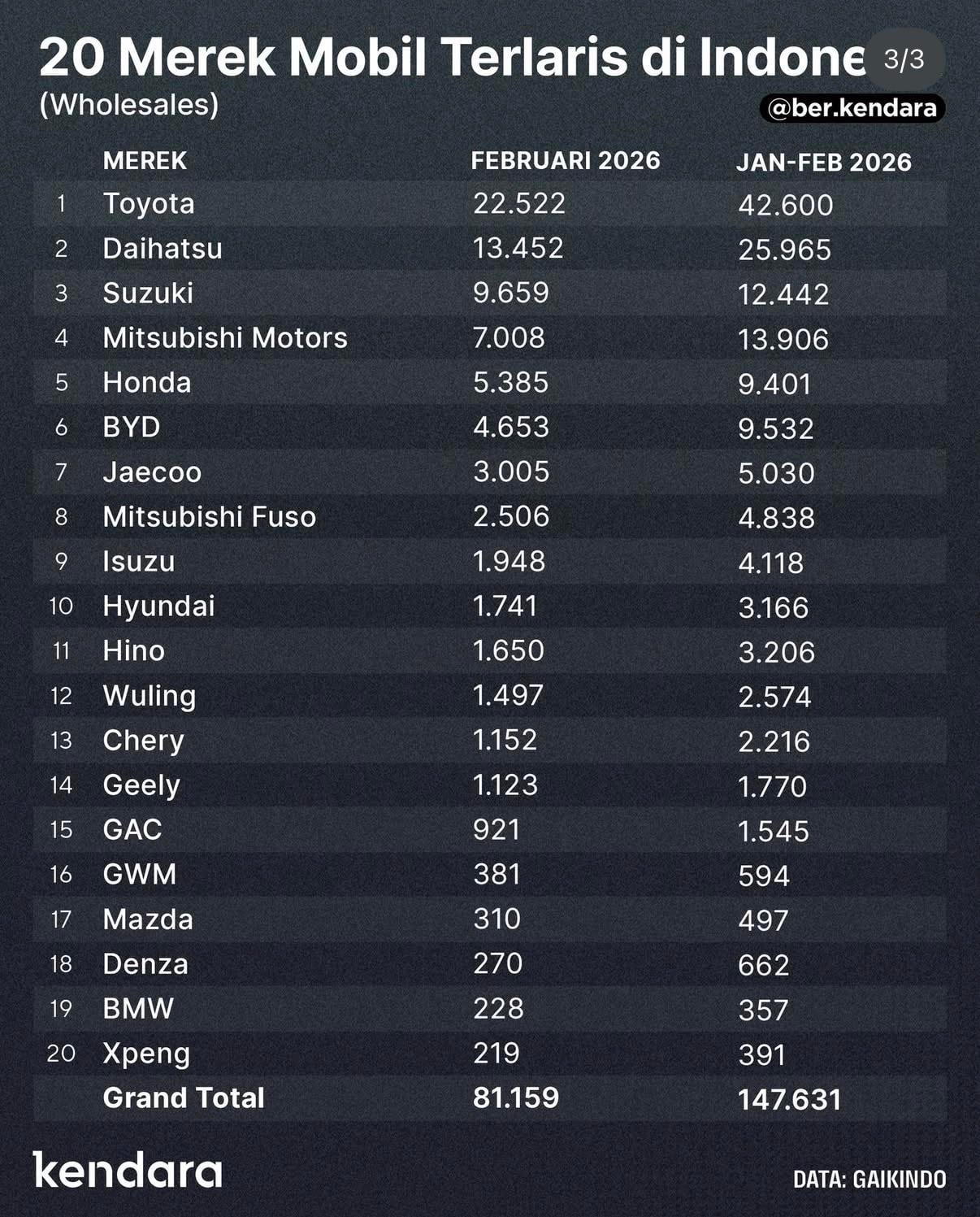The height and width of the screenshot is (1217, 980).
Task: Click the Grand Total row label
Action: coord(184,1098)
